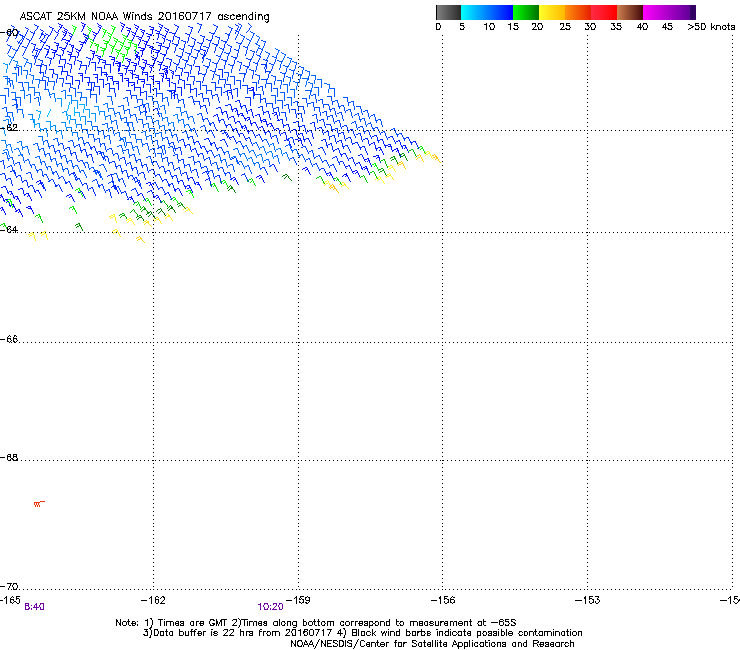Screen dimensions: 740x650
Task: Click the -62 latitude axis label
Action: click(x=9, y=128)
